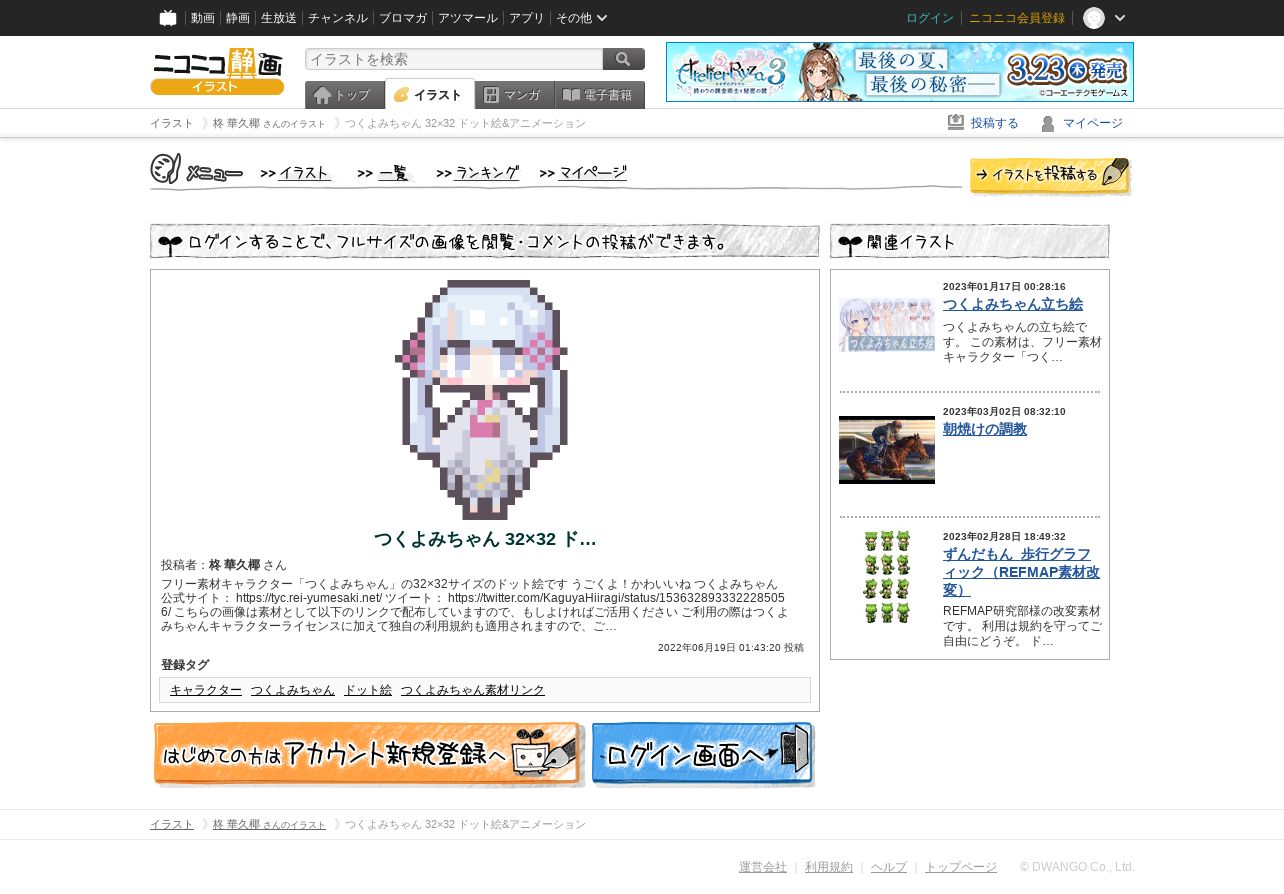The height and width of the screenshot is (894, 1284).
Task: Click timestamp 2023年01月17日 00:28:16
Action: point(1004,286)
